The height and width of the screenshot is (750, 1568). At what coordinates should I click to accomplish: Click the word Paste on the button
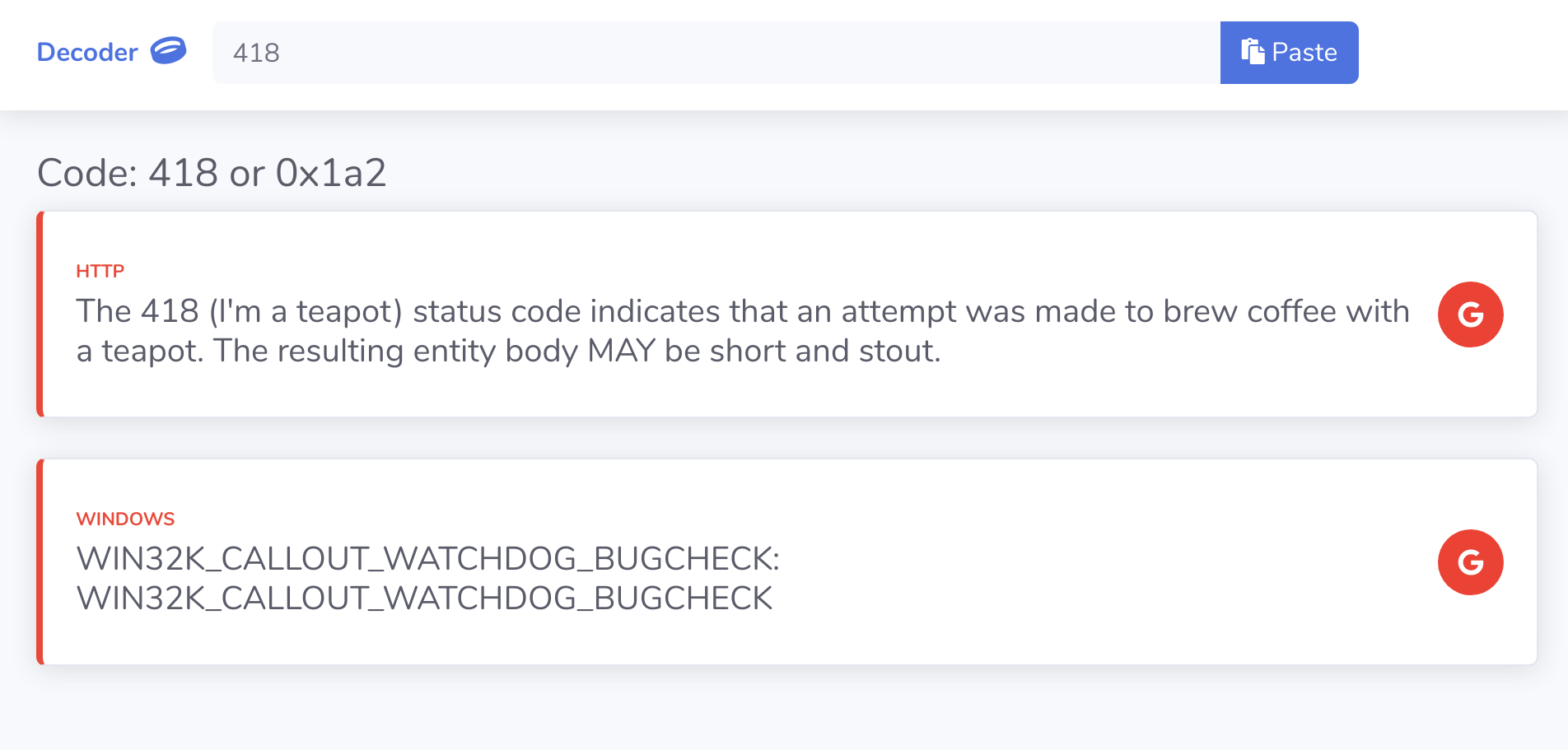(x=1304, y=53)
